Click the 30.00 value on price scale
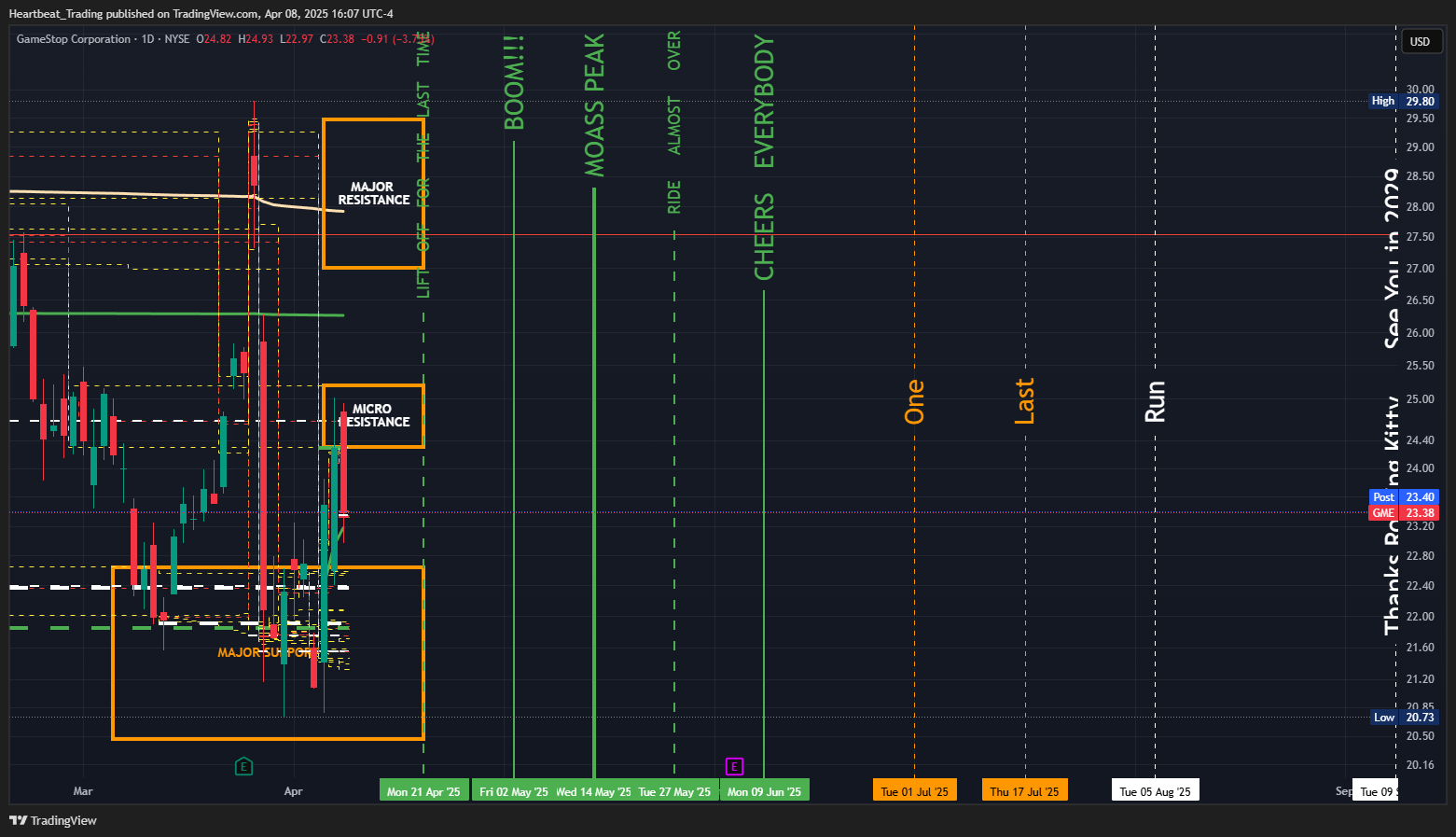This screenshot has width=1456, height=837. pos(1421,90)
